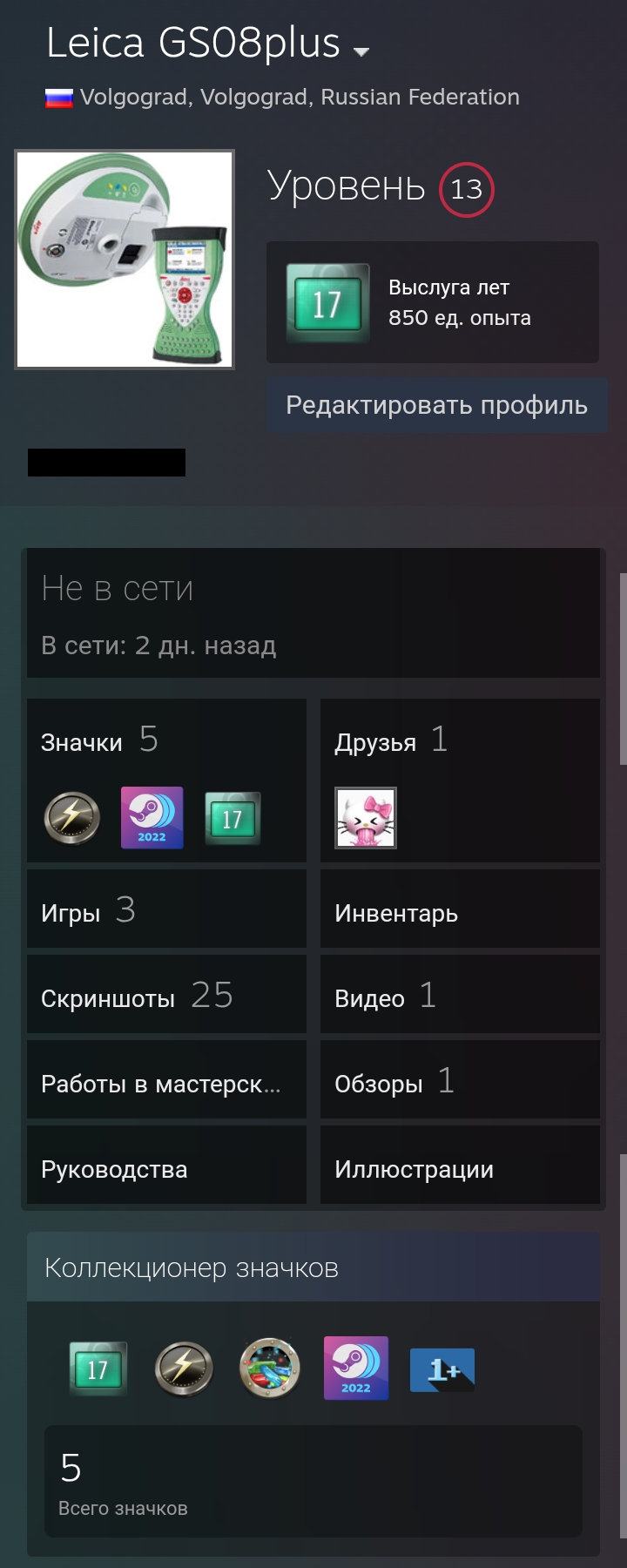Open the colorful porthole badge in showcase
Image resolution: width=627 pixels, height=1568 pixels.
tap(270, 1369)
